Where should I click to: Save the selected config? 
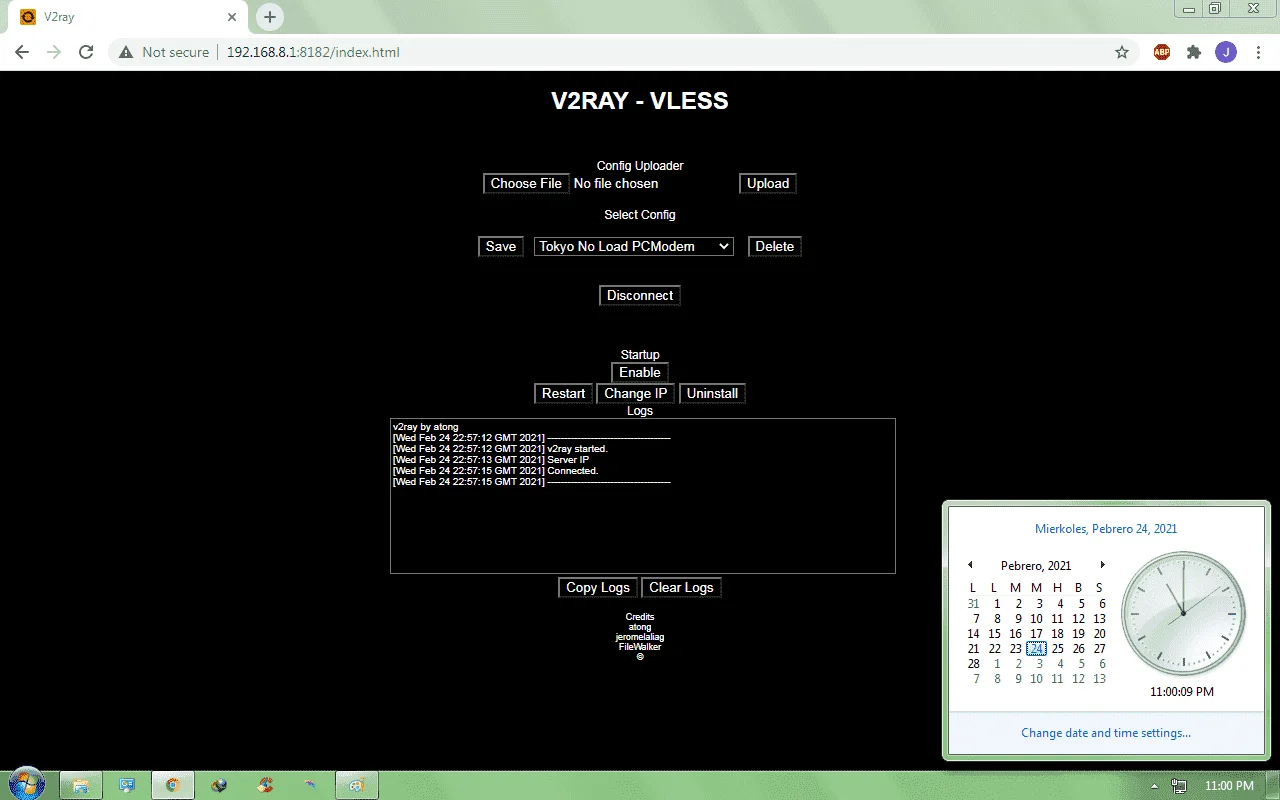tap(501, 246)
